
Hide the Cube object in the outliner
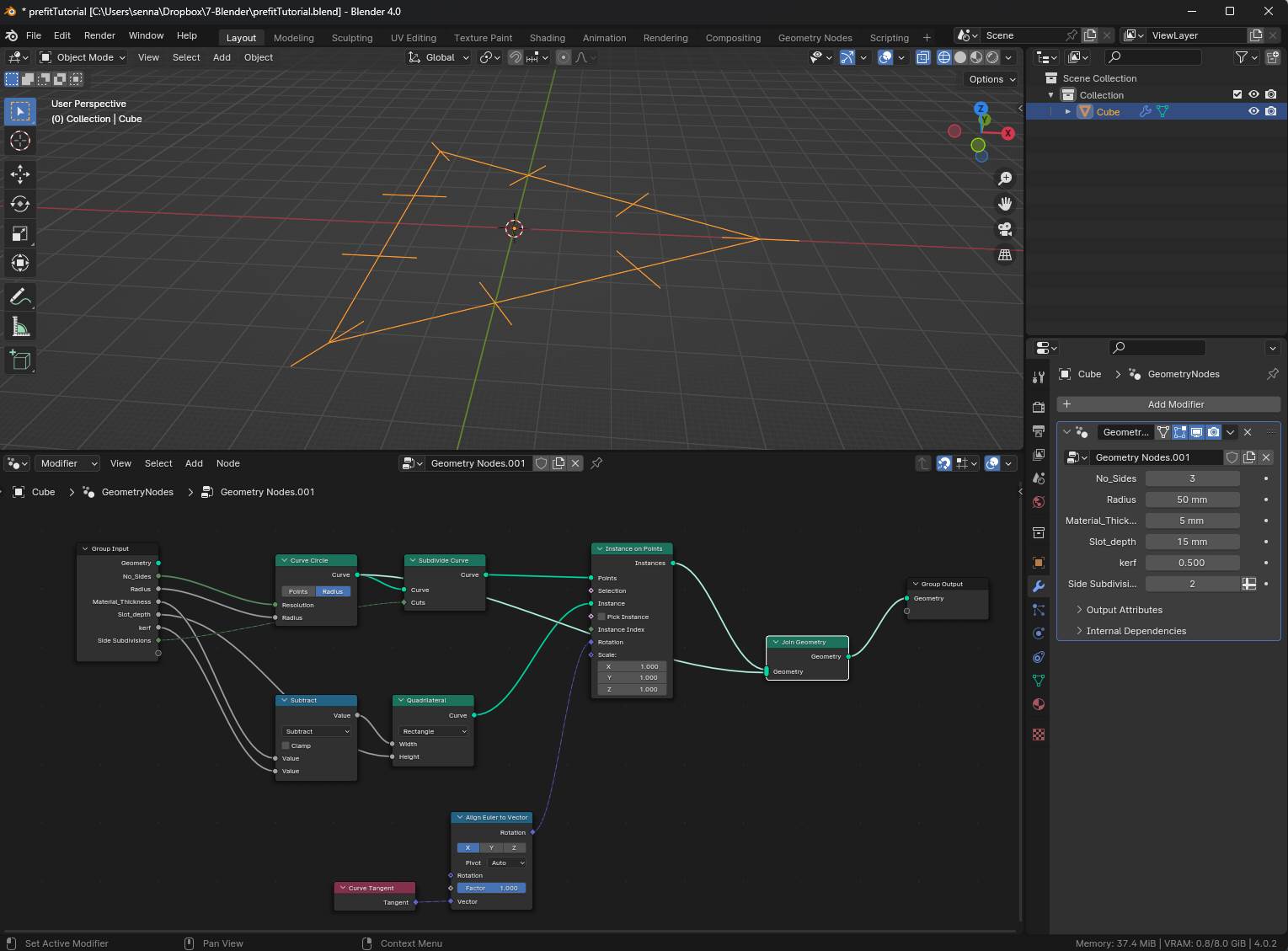[1253, 111]
